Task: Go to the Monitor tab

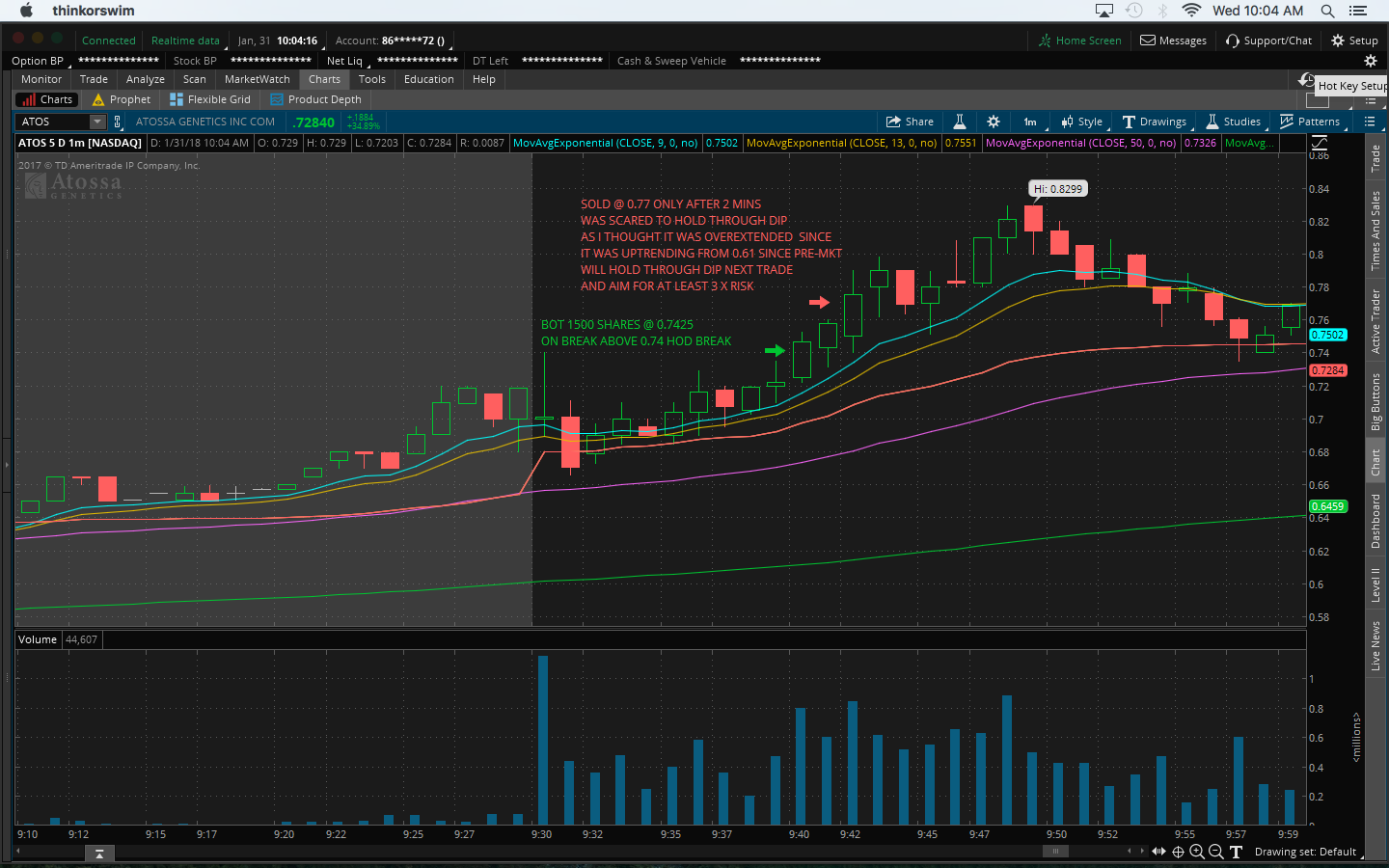Action: click(x=41, y=79)
